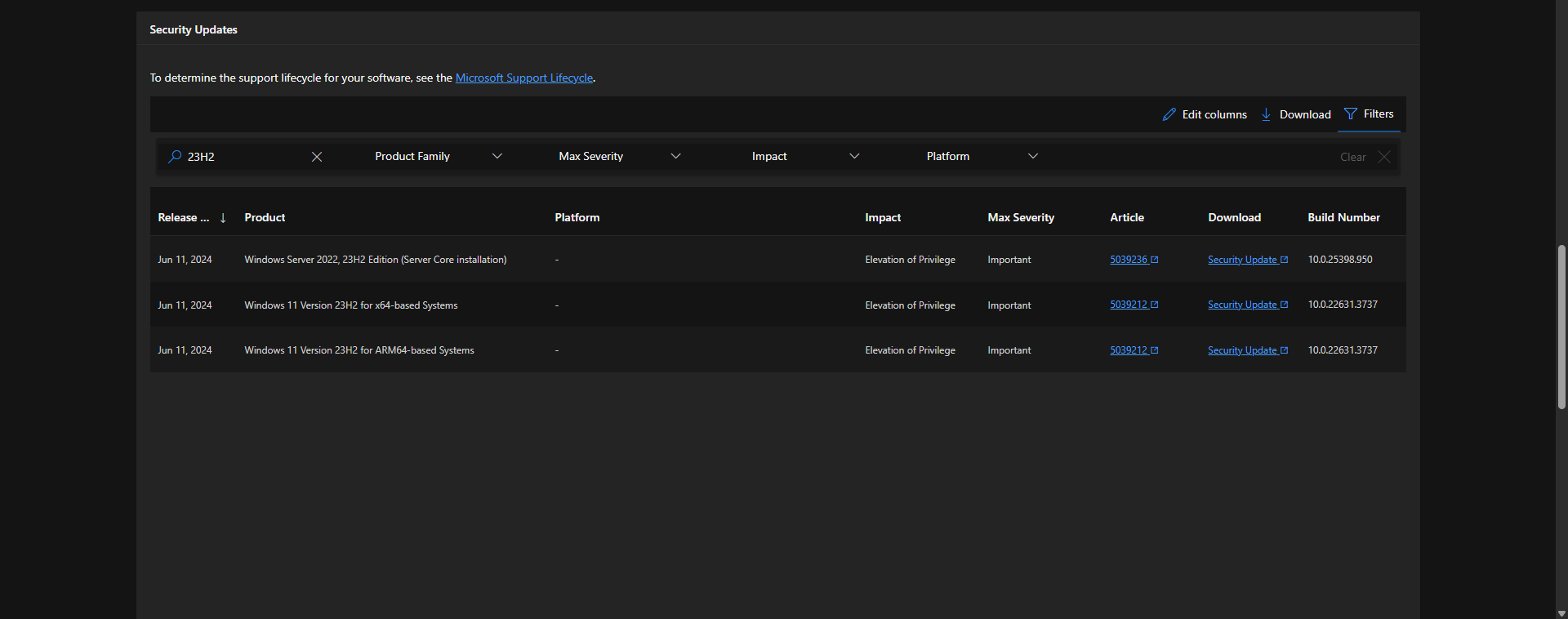Image resolution: width=1568 pixels, height=619 pixels.
Task: Click the Download column header
Action: 1234,217
